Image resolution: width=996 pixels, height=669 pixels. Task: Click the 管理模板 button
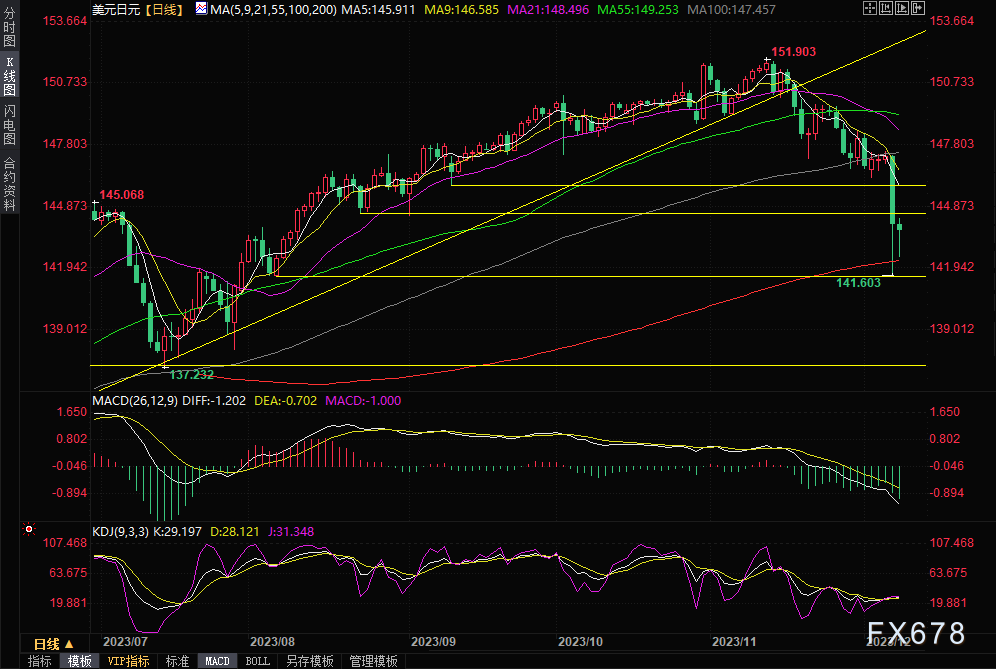pos(372,661)
